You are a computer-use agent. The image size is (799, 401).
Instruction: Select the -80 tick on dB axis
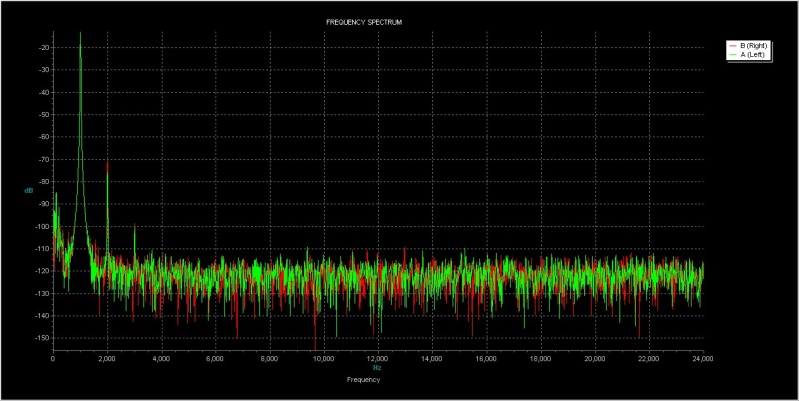43,182
